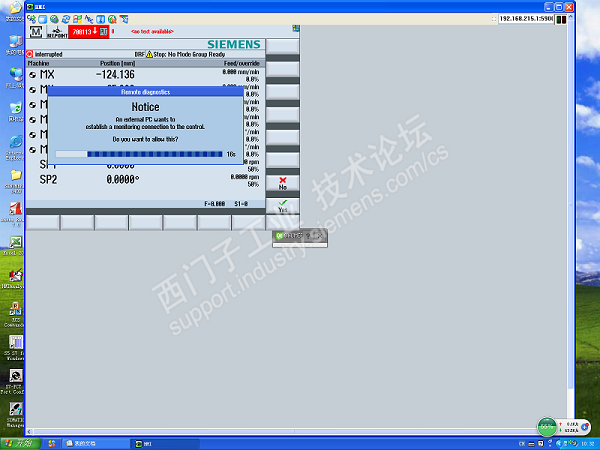The width and height of the screenshot is (600, 450).
Task: Click the F=0.000 status readout
Action: (215, 204)
